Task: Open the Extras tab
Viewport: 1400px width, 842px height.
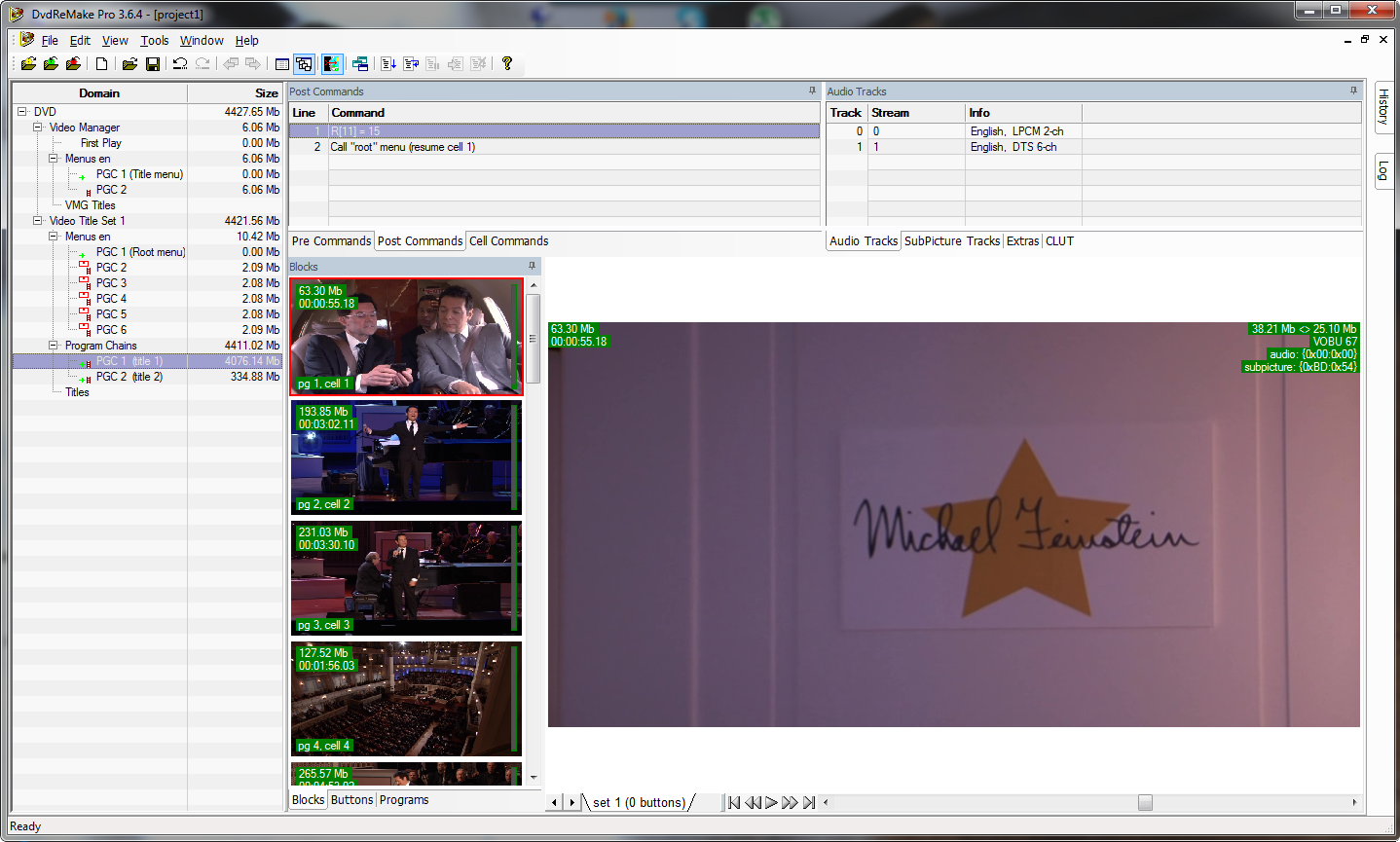Action: 1022,241
